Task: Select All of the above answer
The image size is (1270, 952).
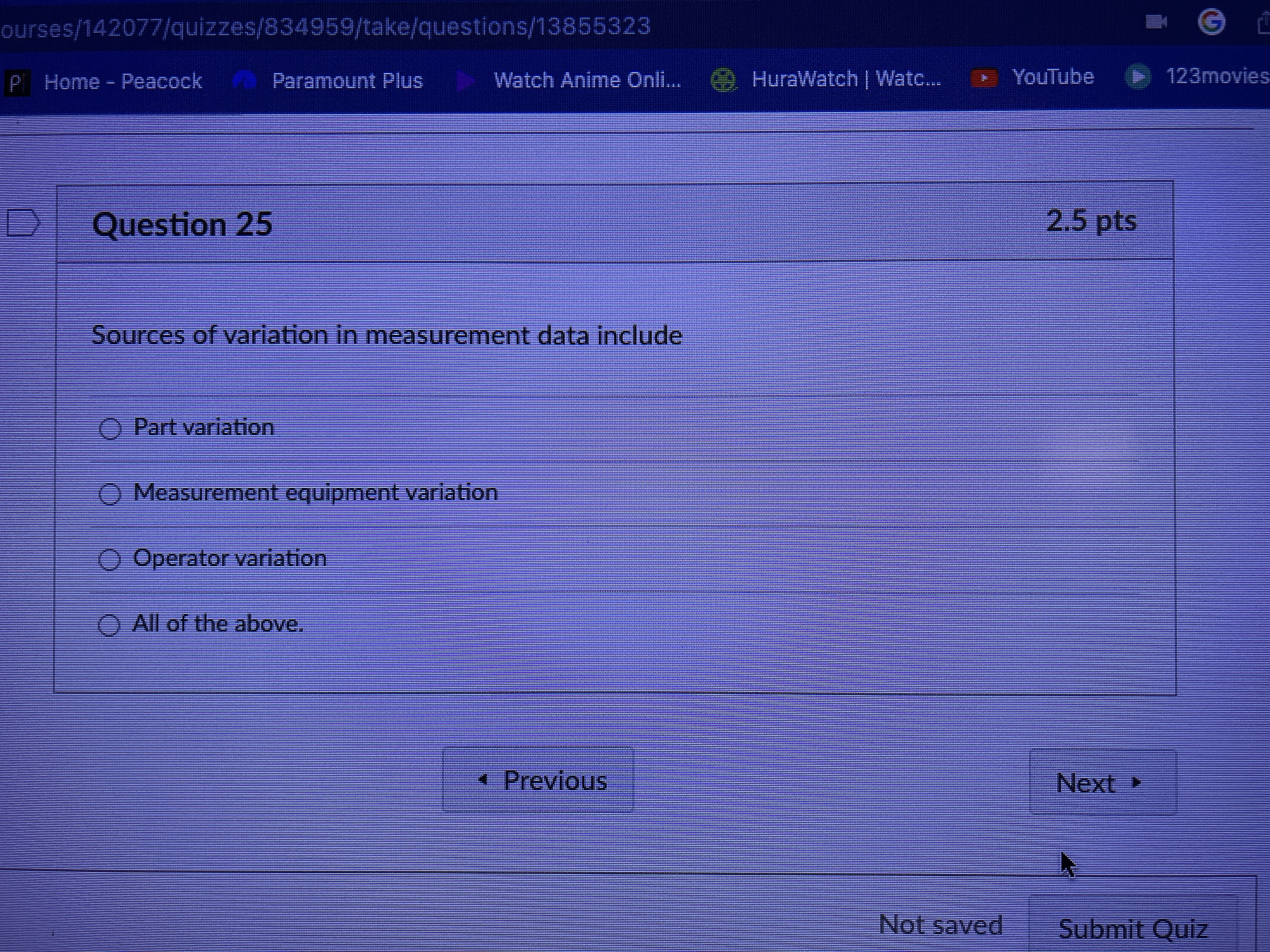Action: pos(109,625)
